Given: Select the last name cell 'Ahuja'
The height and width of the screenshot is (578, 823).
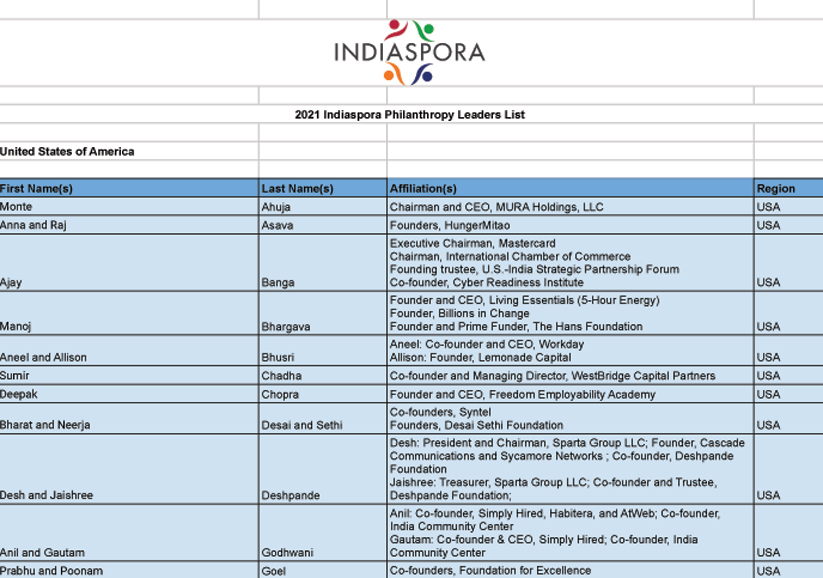Looking at the screenshot, I should tap(323, 207).
